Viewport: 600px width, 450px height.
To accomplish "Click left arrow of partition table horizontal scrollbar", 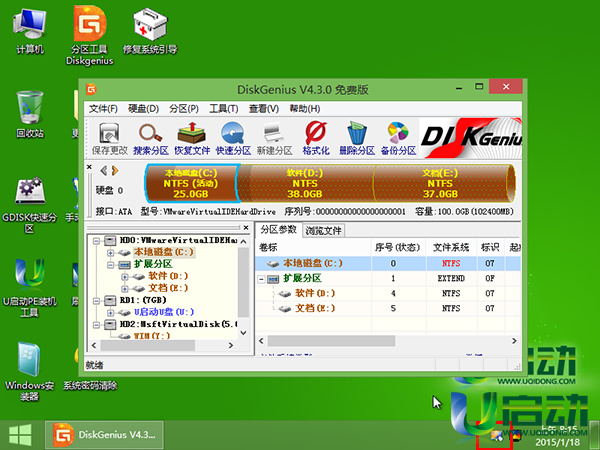I will tap(261, 341).
